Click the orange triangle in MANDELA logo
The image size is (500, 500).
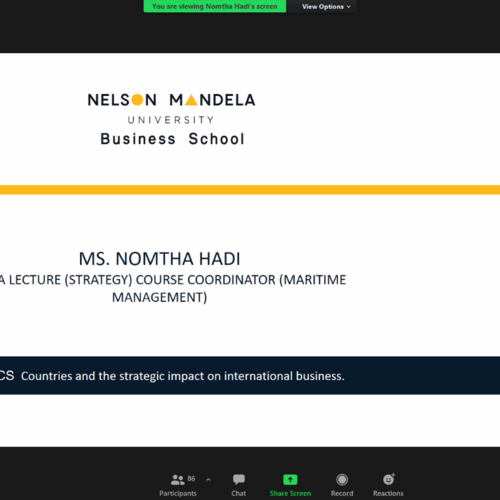pos(191,100)
